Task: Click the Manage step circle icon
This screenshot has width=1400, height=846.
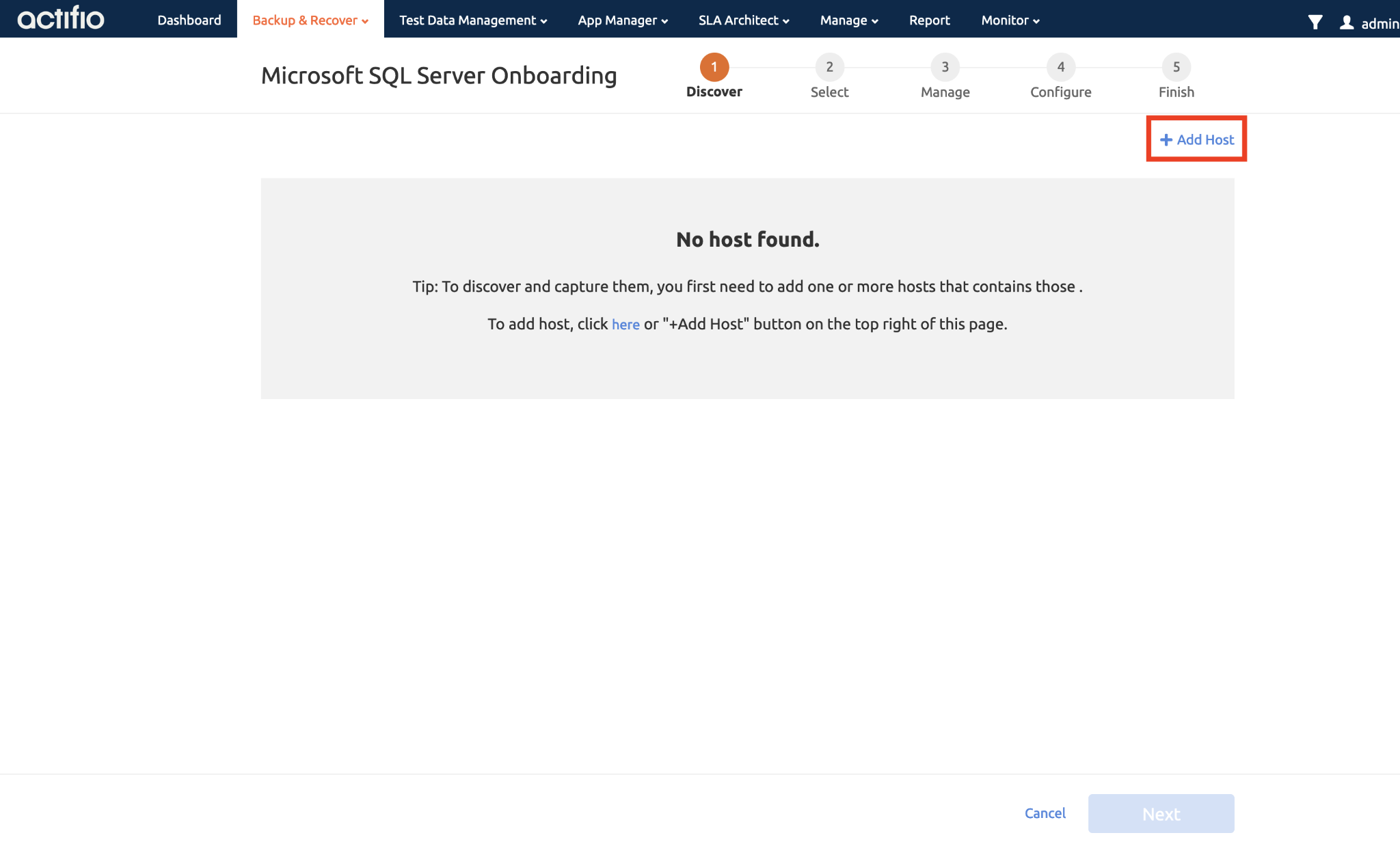Action: (x=944, y=67)
